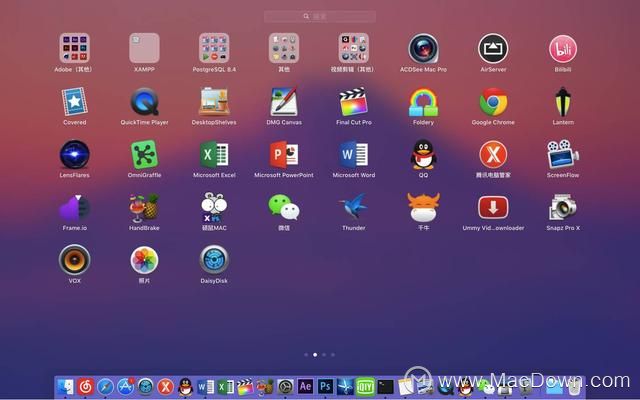640x400 pixels.
Task: Open iQIYI in the Dock
Action: click(365, 386)
